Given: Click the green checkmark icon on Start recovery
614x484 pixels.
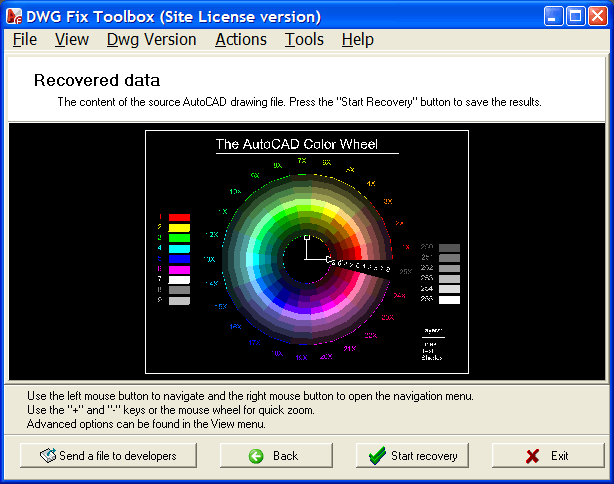Looking at the screenshot, I should (x=377, y=456).
